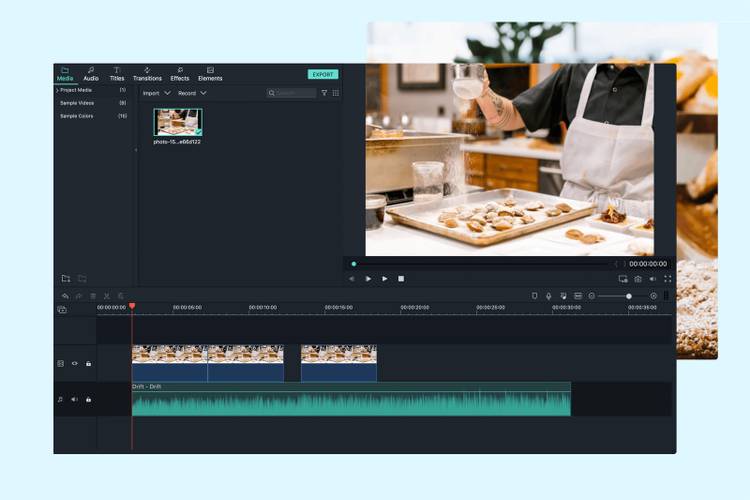Click the marker icon in timeline toolbar
Image resolution: width=750 pixels, height=500 pixels.
pyautogui.click(x=535, y=296)
